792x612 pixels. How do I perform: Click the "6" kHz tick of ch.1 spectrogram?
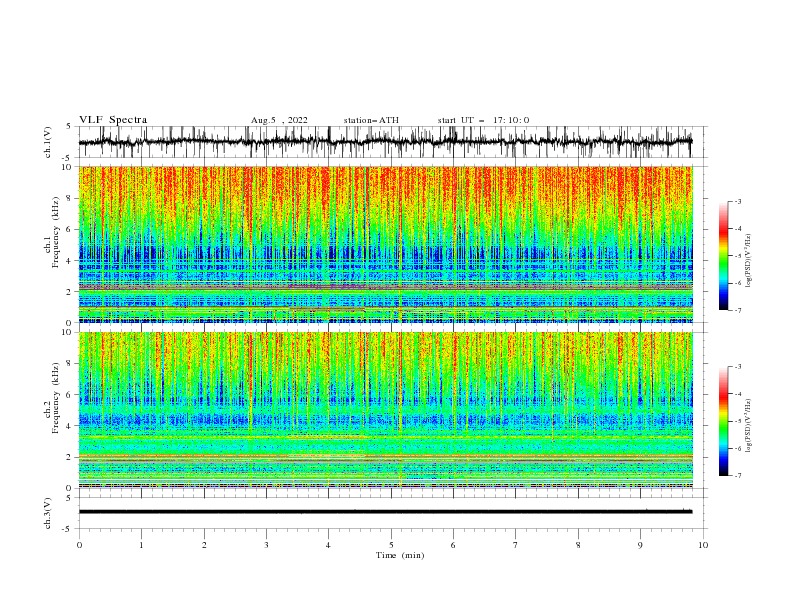click(x=70, y=229)
